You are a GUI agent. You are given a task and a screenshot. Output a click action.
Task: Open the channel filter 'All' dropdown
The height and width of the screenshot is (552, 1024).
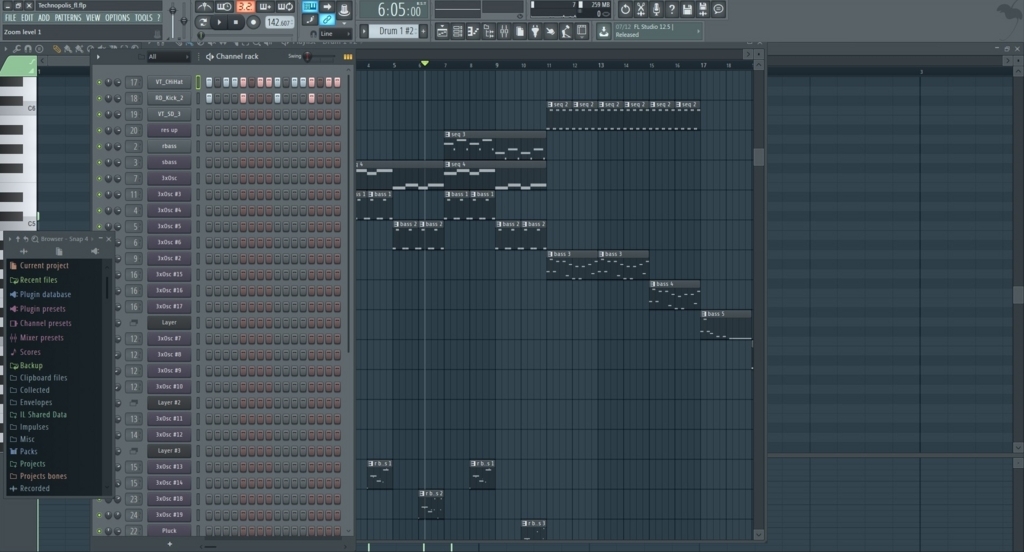point(167,57)
